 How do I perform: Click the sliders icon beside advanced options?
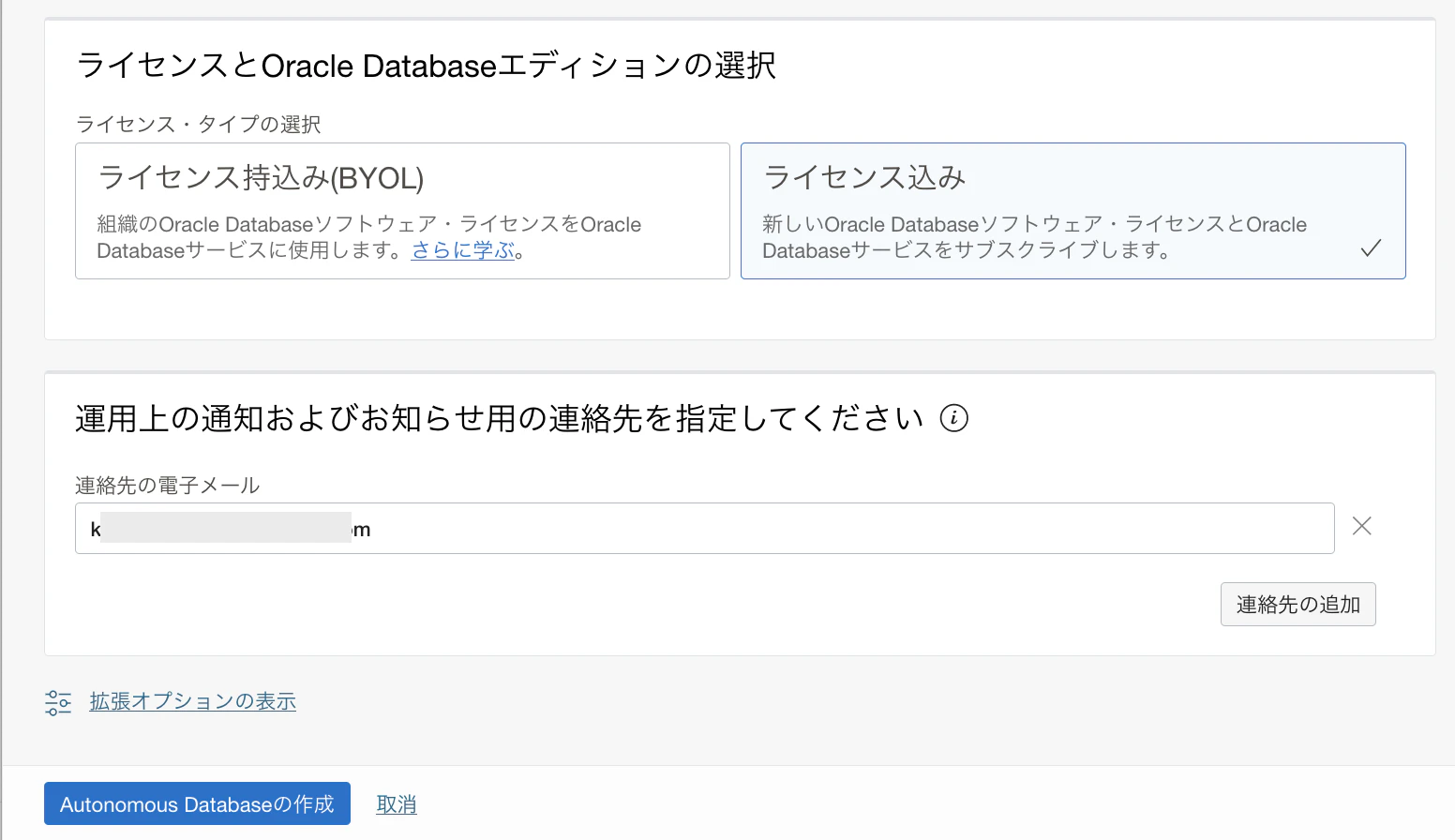58,702
